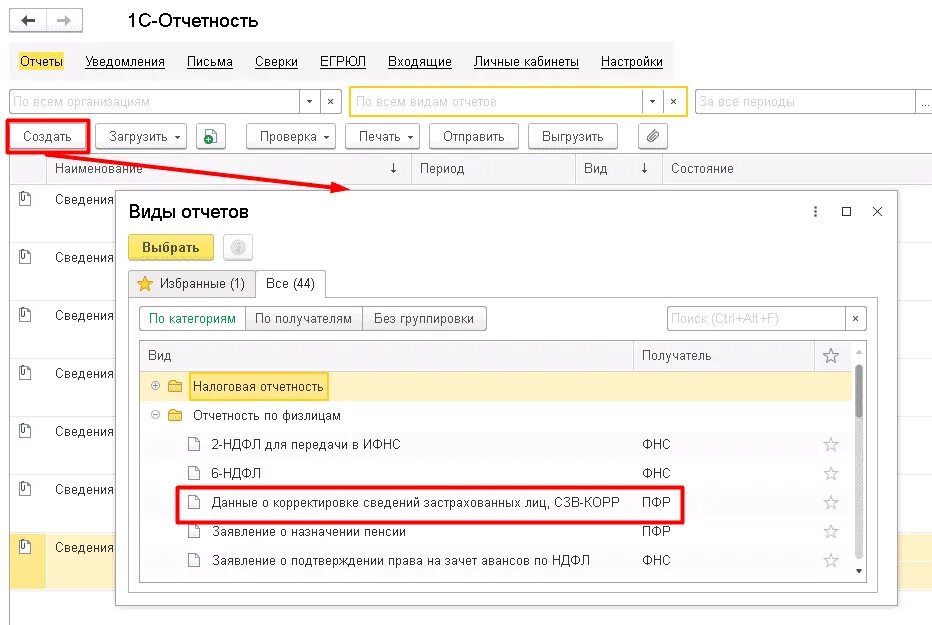
Task: Open the Проверка dropdown menu
Action: 326,137
